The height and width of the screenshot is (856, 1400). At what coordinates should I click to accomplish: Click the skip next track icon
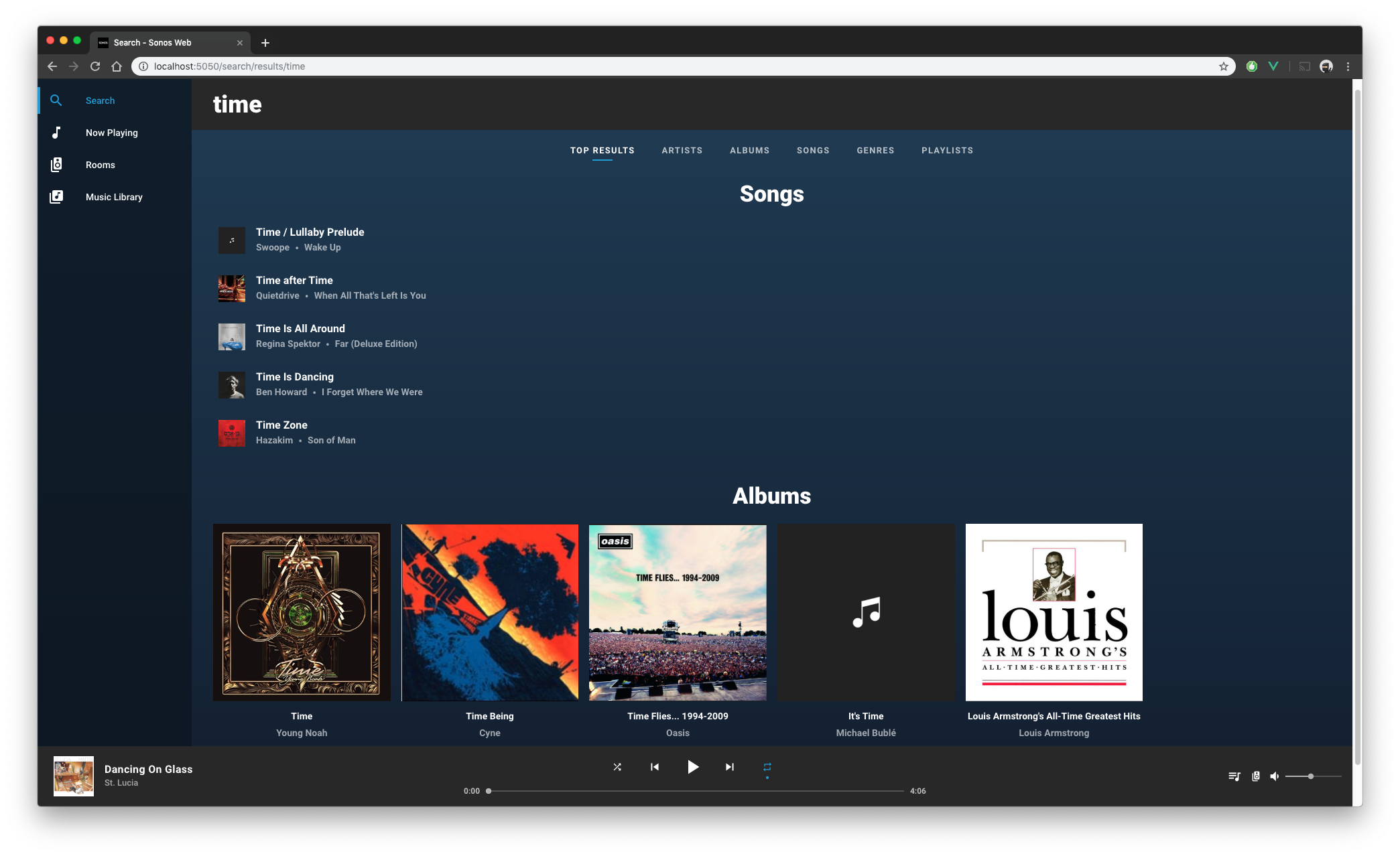click(730, 767)
